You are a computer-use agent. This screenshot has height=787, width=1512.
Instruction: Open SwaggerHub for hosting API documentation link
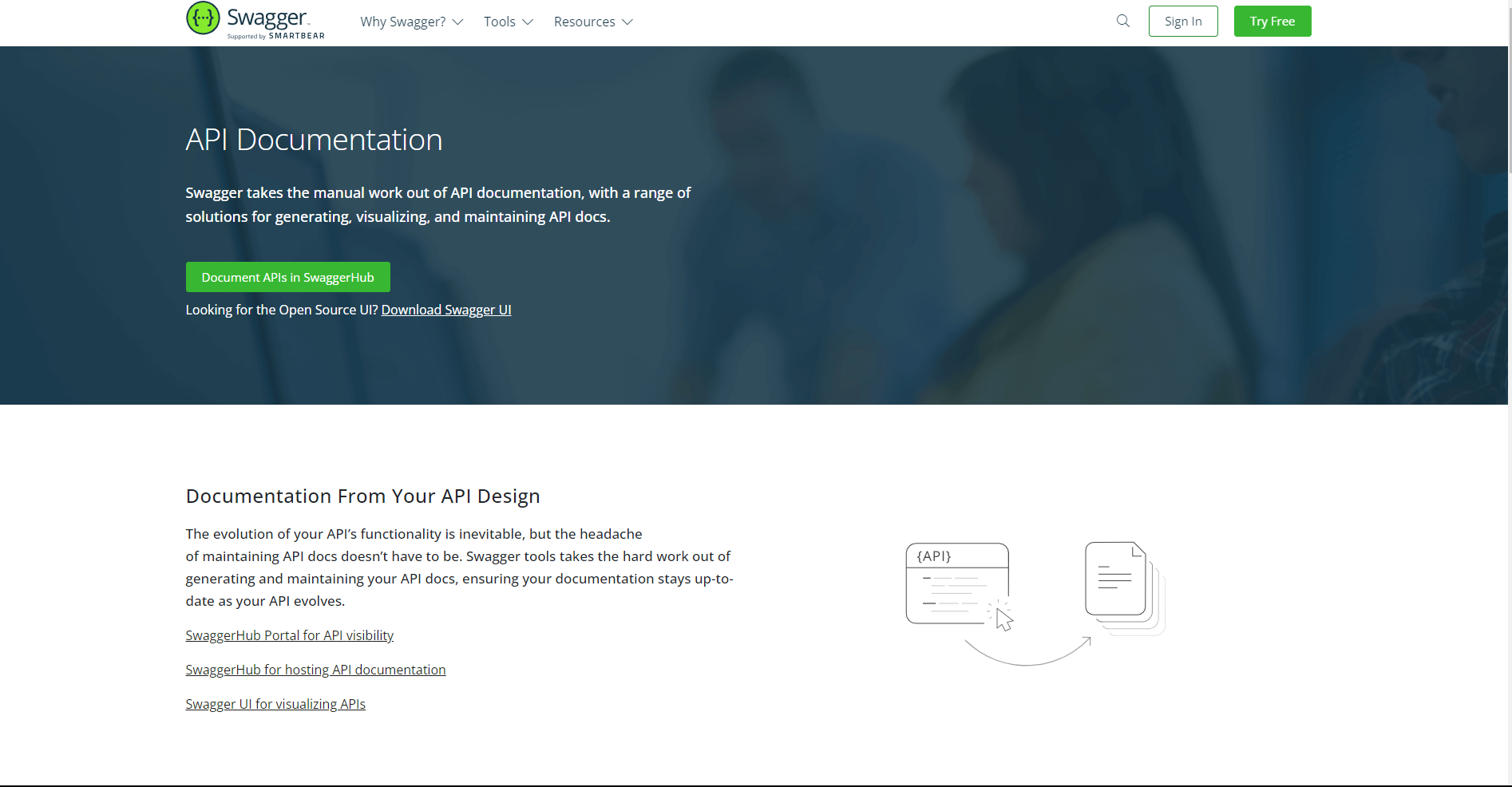click(315, 670)
